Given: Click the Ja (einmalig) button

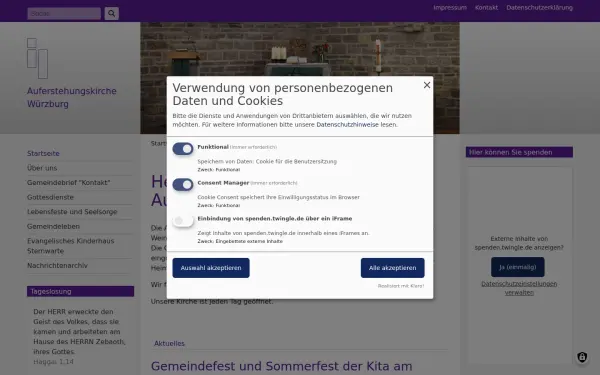Looking at the screenshot, I should [x=517, y=267].
